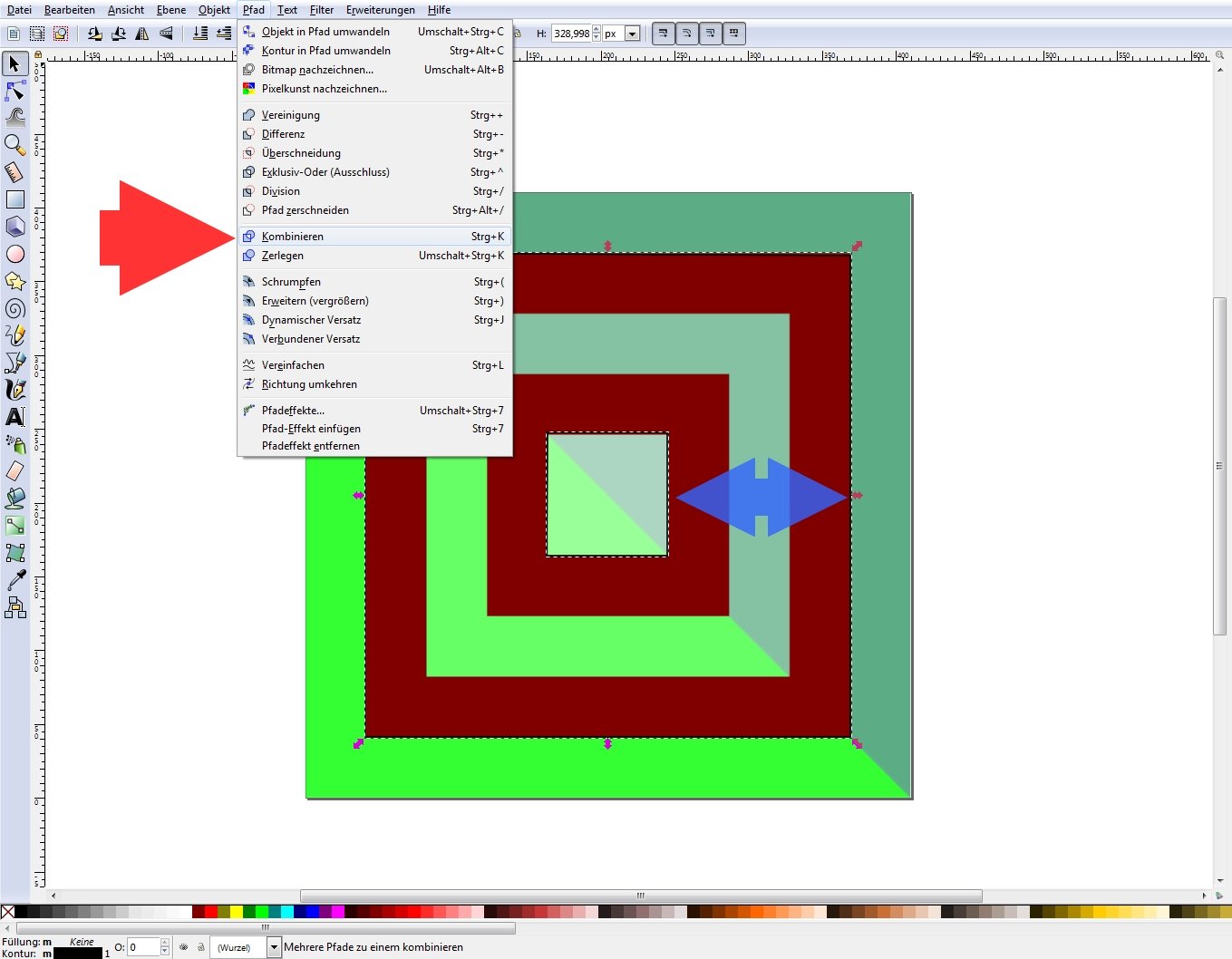Open the (Wurzel) layer dropdown

[x=274, y=947]
